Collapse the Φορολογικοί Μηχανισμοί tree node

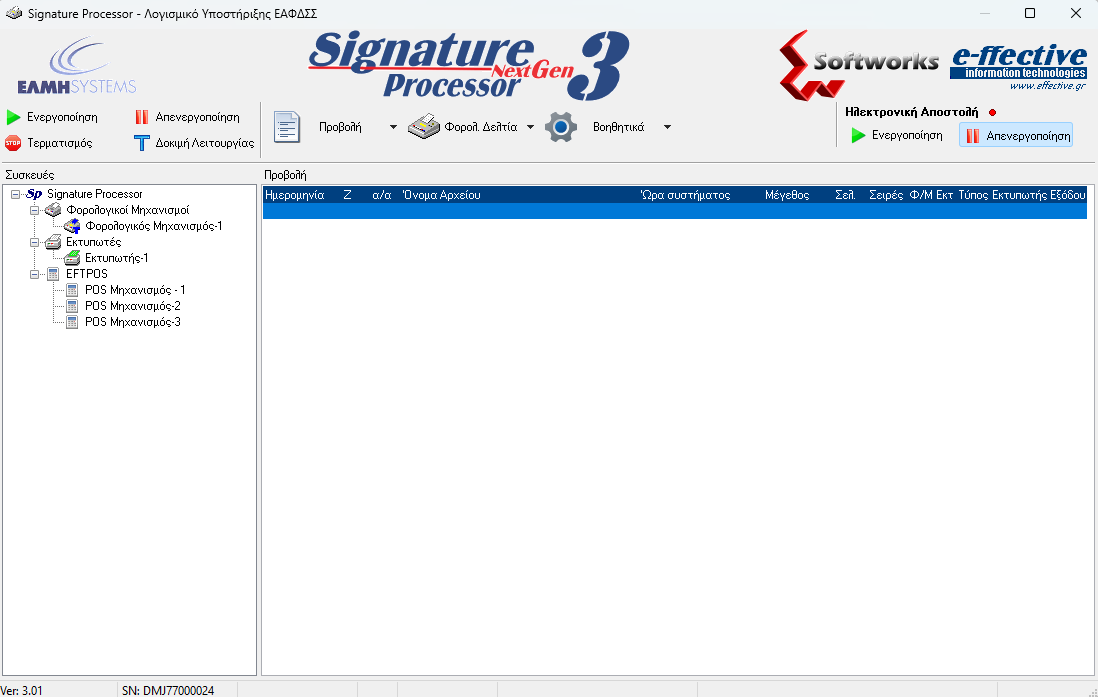pos(34,210)
